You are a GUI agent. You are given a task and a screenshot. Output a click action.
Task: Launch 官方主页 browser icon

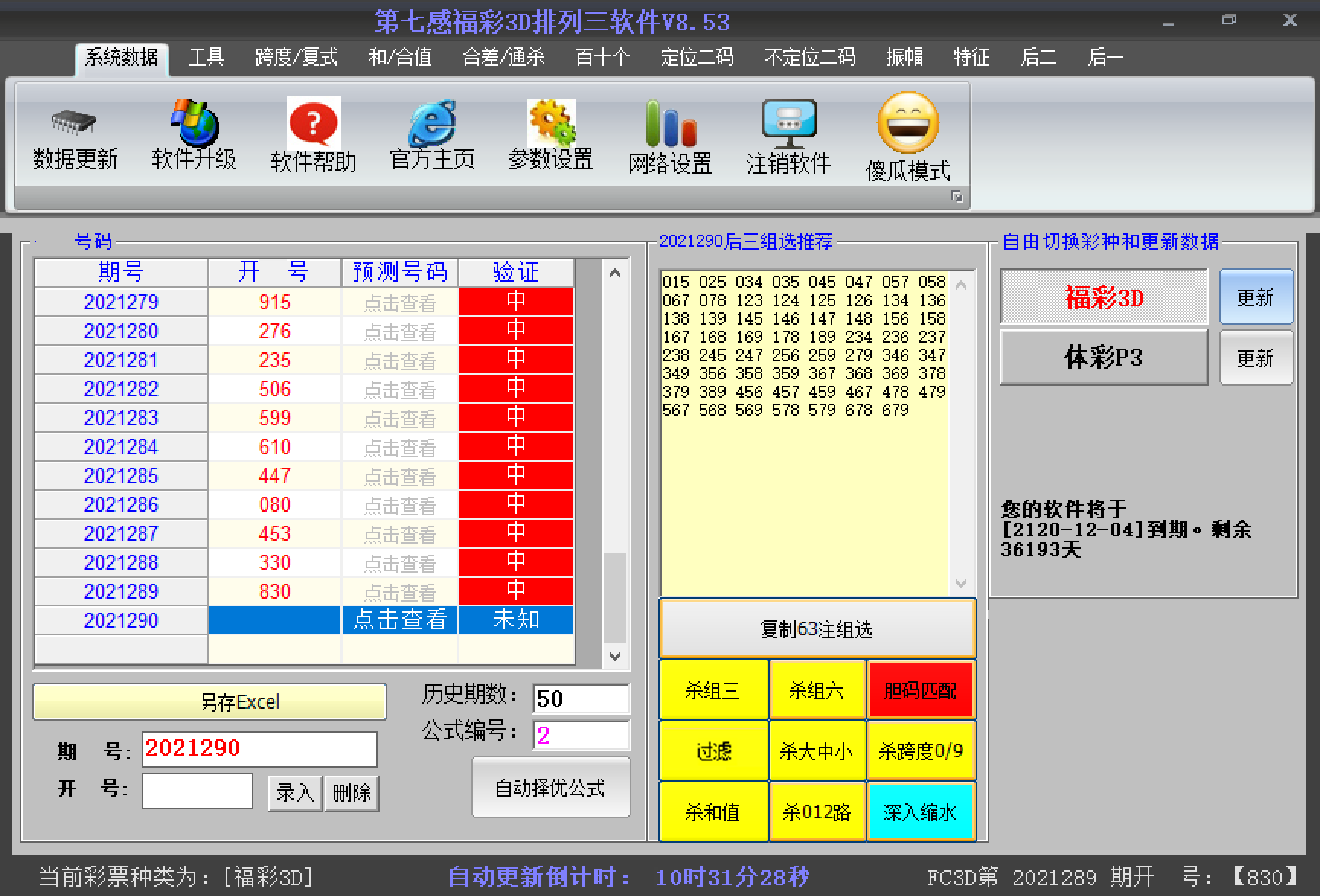432,122
